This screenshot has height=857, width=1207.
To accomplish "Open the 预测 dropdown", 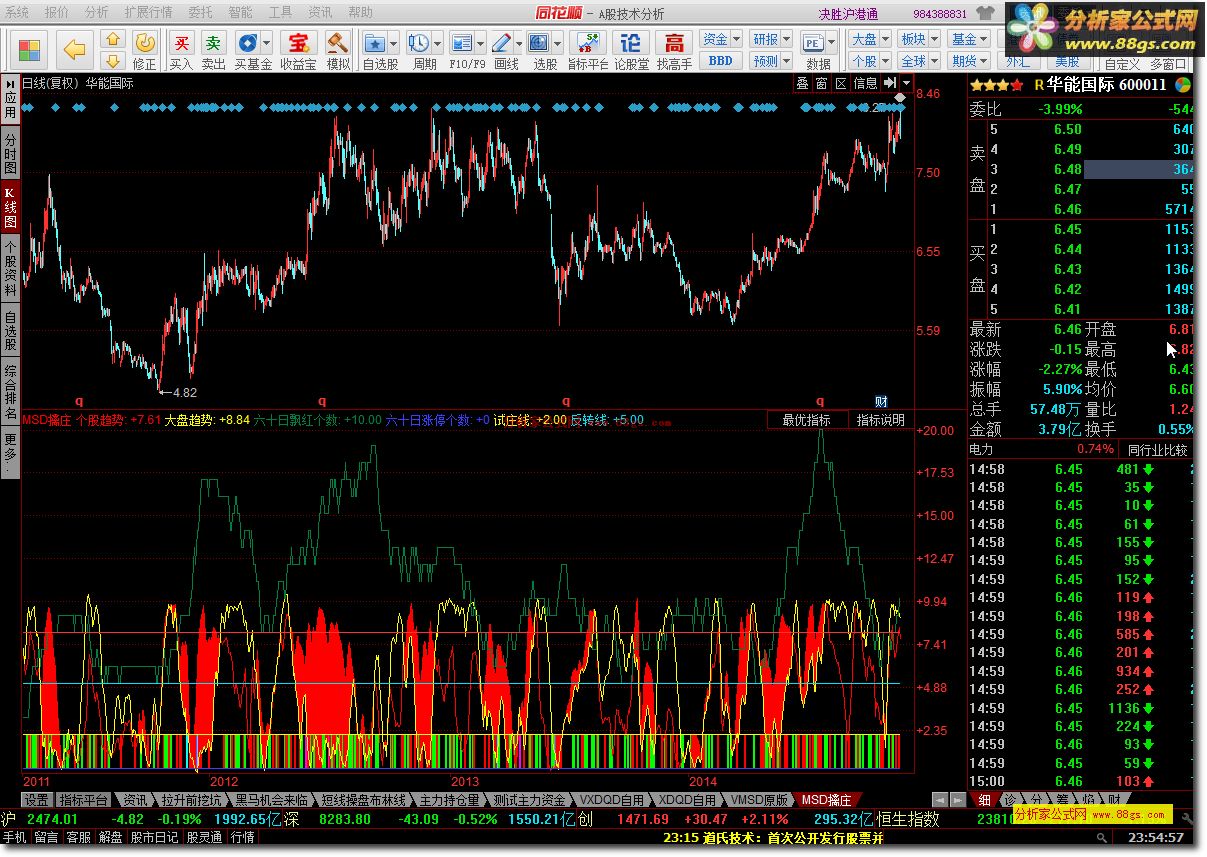I will 771,61.
